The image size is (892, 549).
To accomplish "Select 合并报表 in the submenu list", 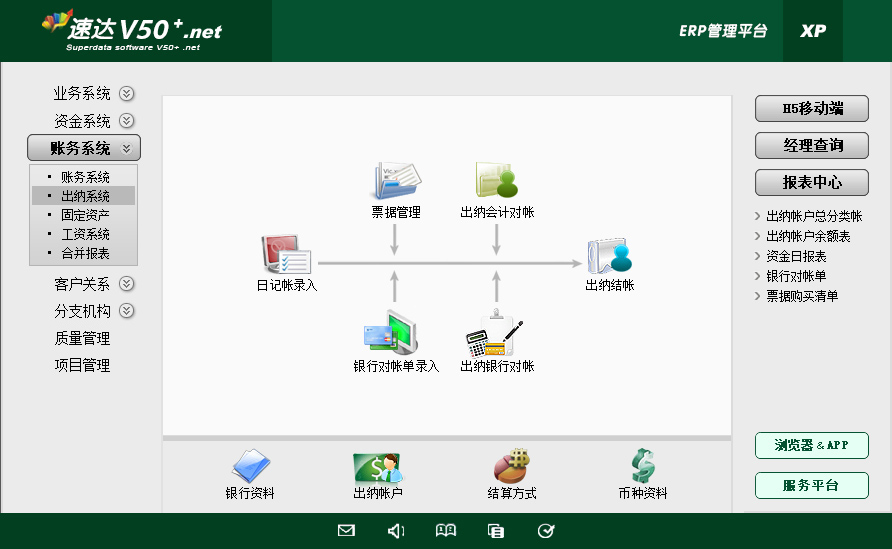I will click(x=84, y=253).
